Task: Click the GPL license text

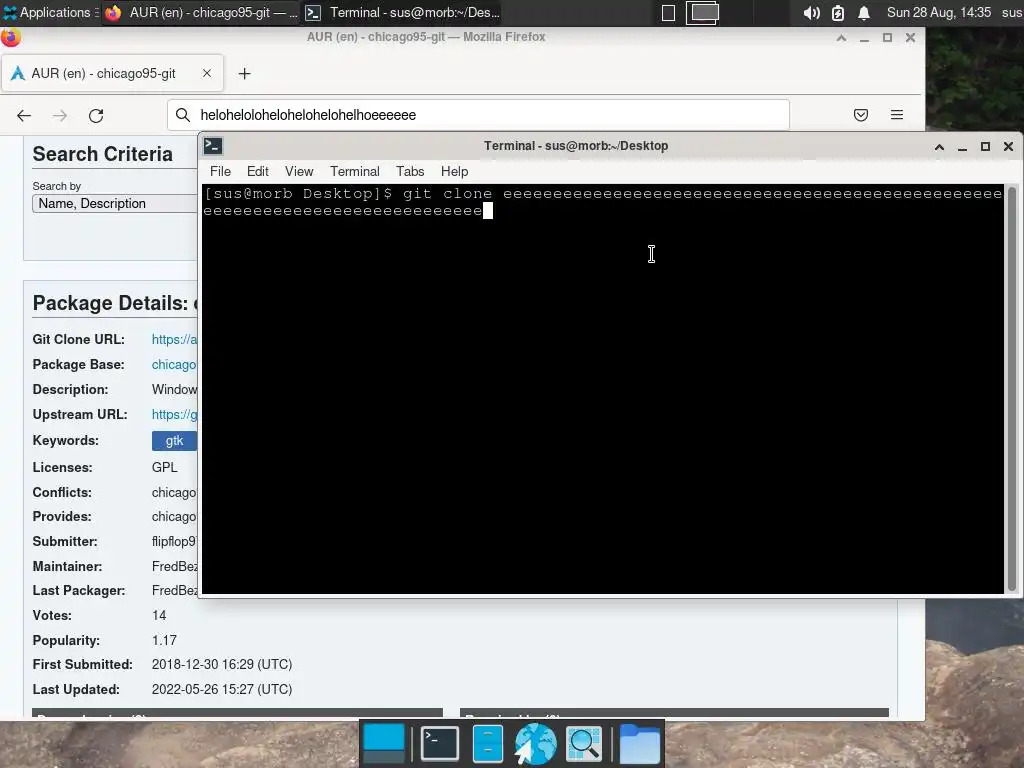Action: (x=165, y=468)
